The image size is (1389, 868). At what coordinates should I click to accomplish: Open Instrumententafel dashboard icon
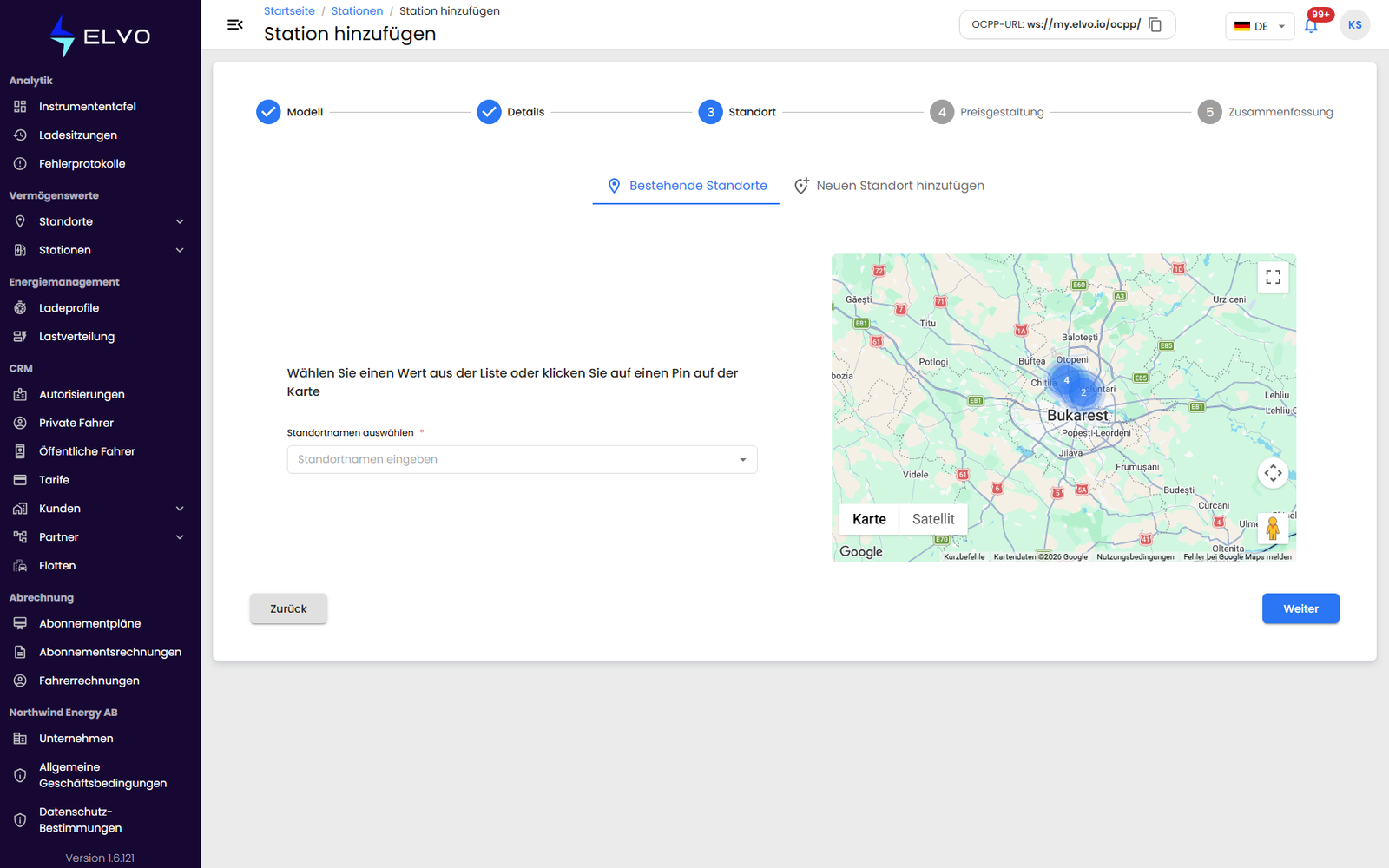20,107
